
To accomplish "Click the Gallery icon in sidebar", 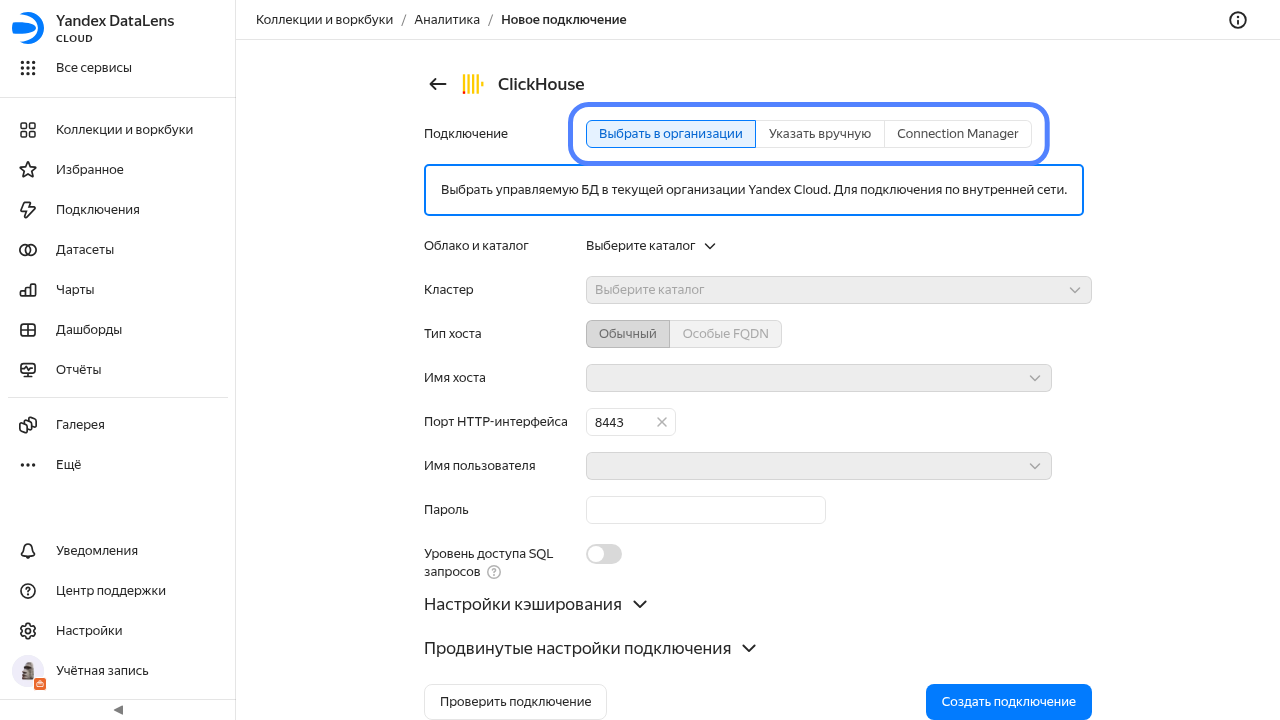I will [x=28, y=425].
